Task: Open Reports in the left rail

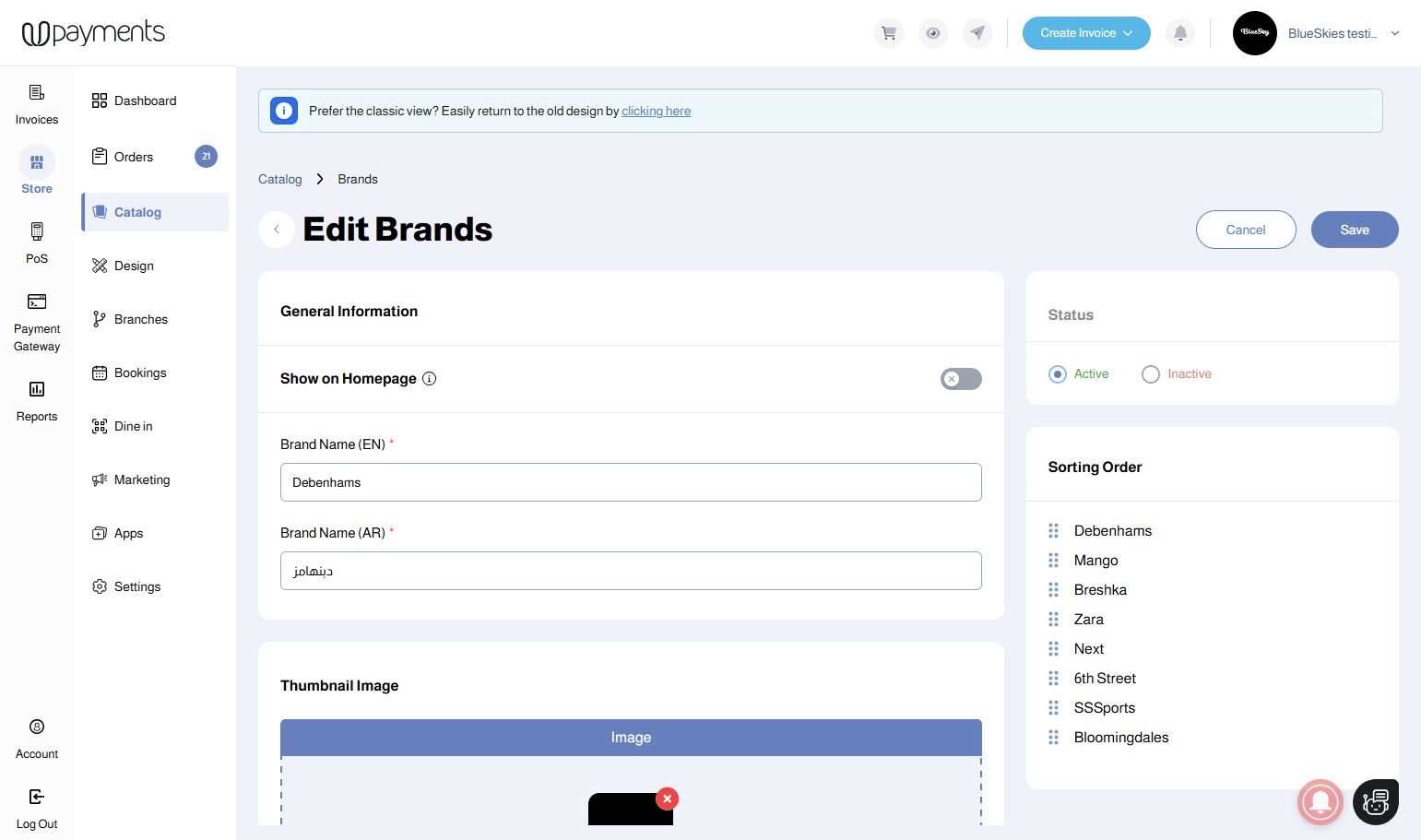Action: (x=37, y=402)
